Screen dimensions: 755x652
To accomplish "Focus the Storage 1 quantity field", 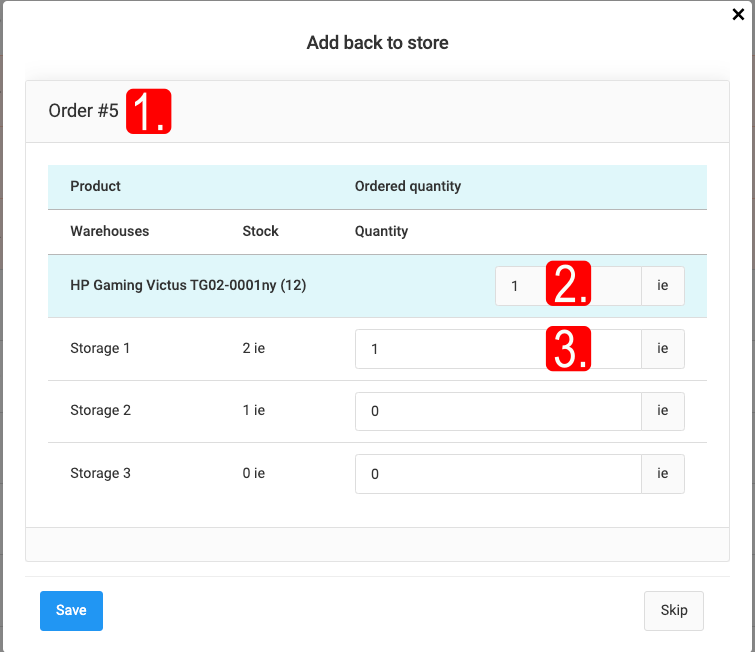I will [450, 349].
